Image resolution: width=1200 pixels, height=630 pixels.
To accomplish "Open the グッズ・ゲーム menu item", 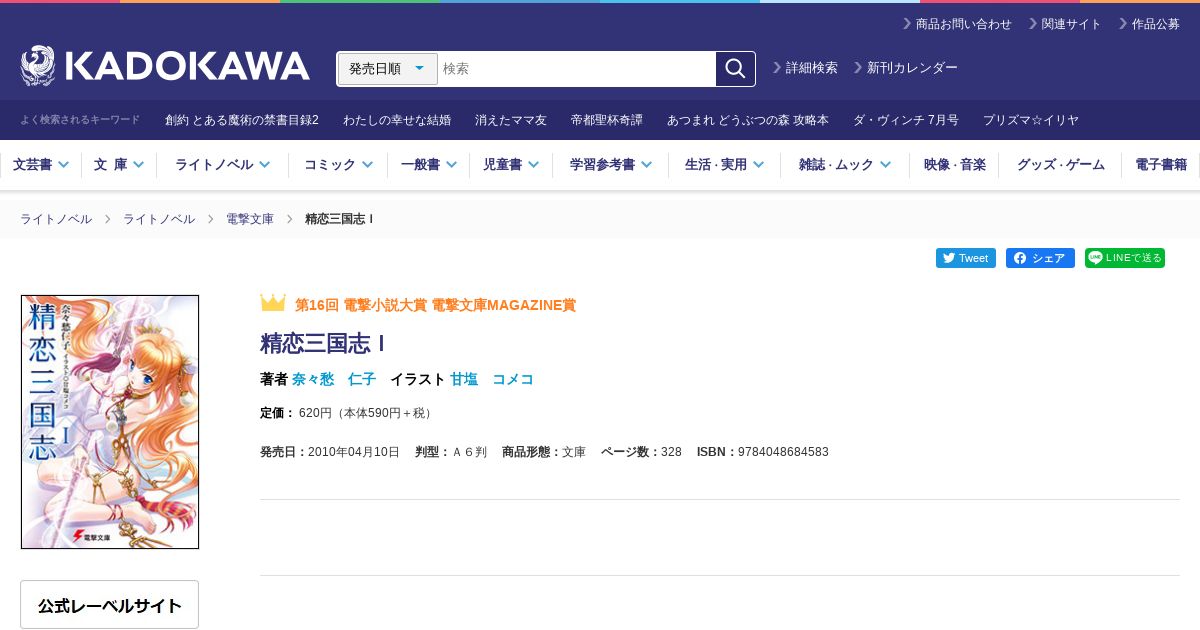I will (x=1061, y=165).
